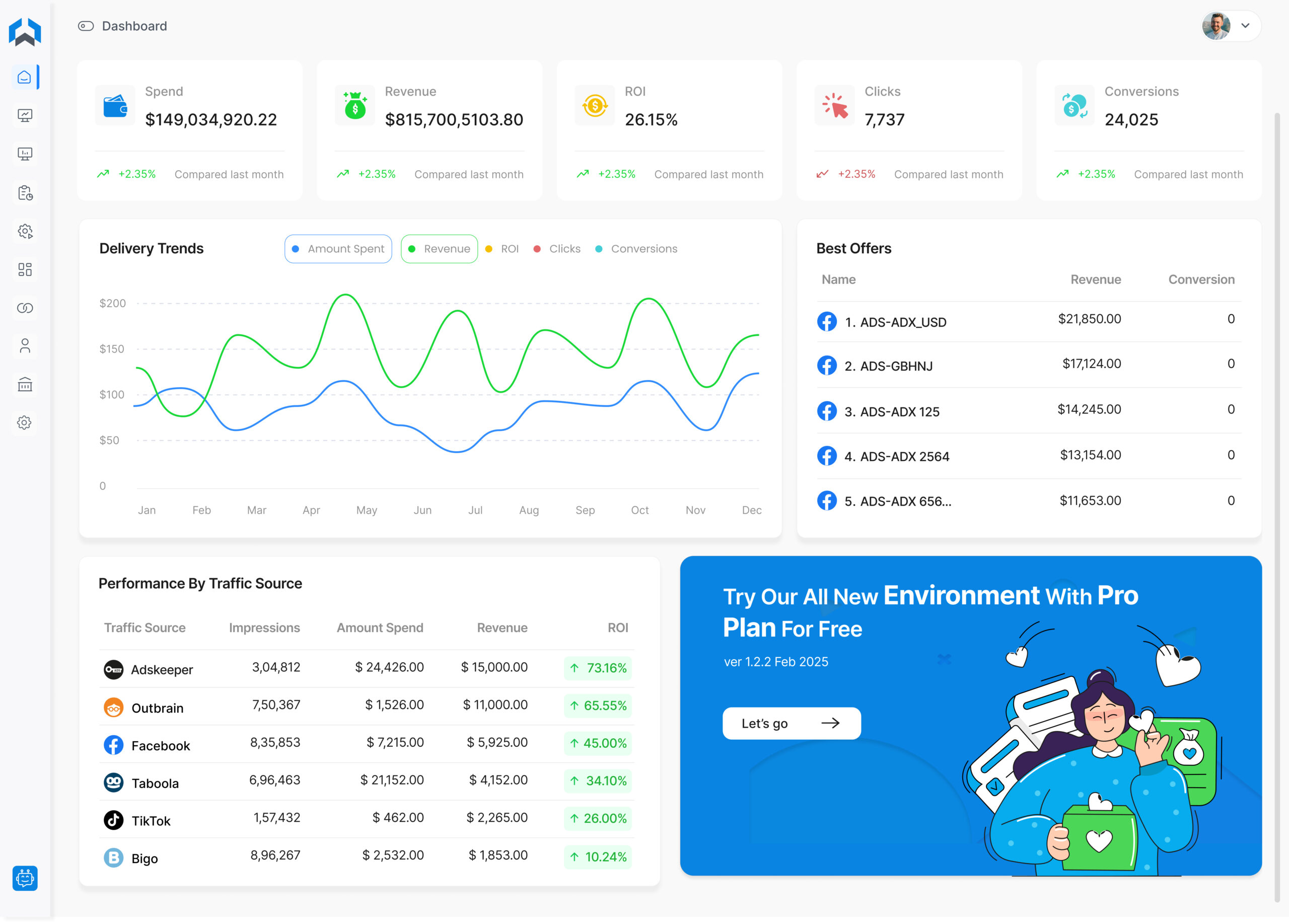The width and height of the screenshot is (1289, 924).
Task: Toggle the Revenue chart series
Action: coord(440,249)
